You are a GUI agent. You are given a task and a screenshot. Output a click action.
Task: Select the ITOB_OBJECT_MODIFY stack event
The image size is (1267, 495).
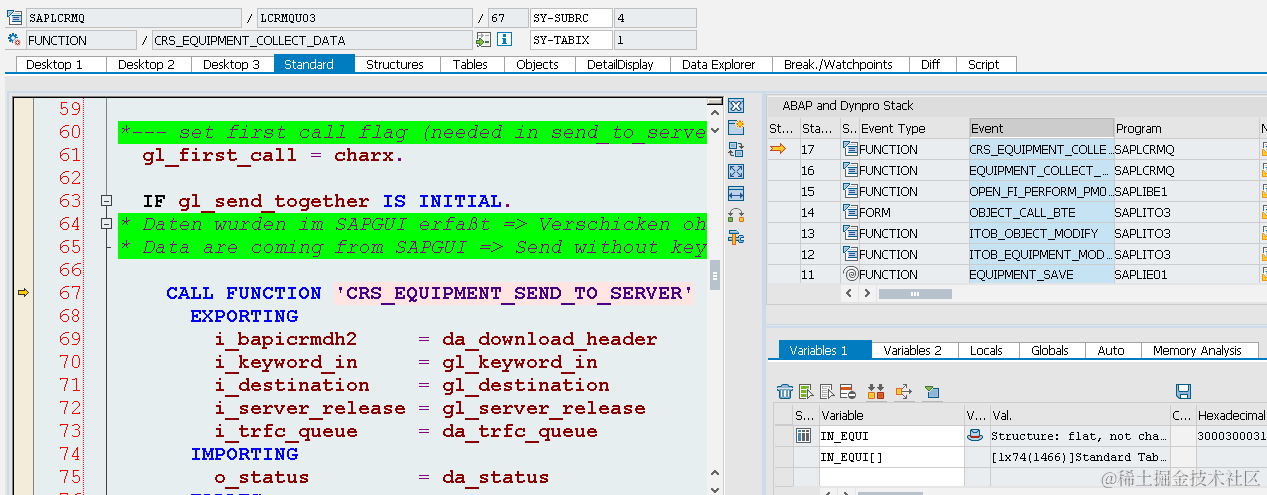[1041, 233]
